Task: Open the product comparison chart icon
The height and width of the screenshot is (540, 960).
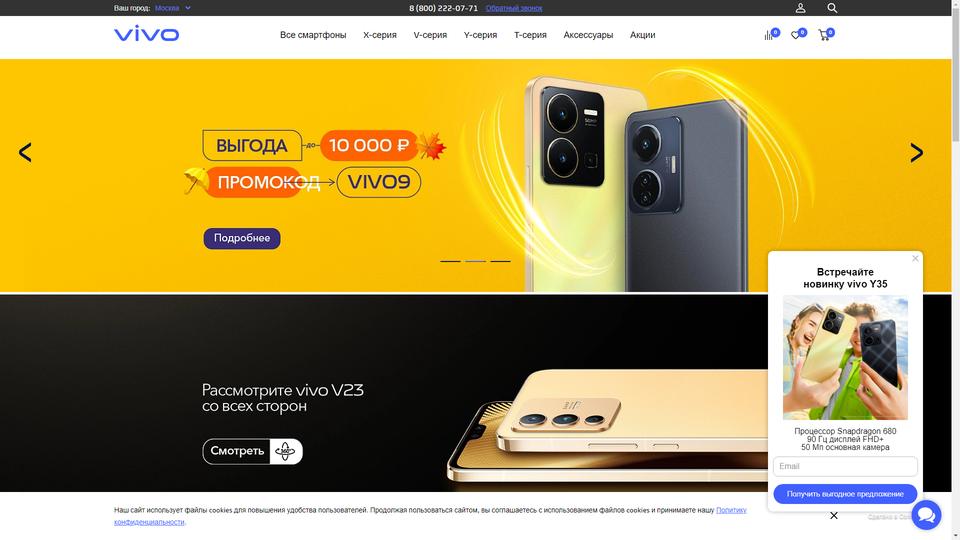Action: click(x=770, y=36)
